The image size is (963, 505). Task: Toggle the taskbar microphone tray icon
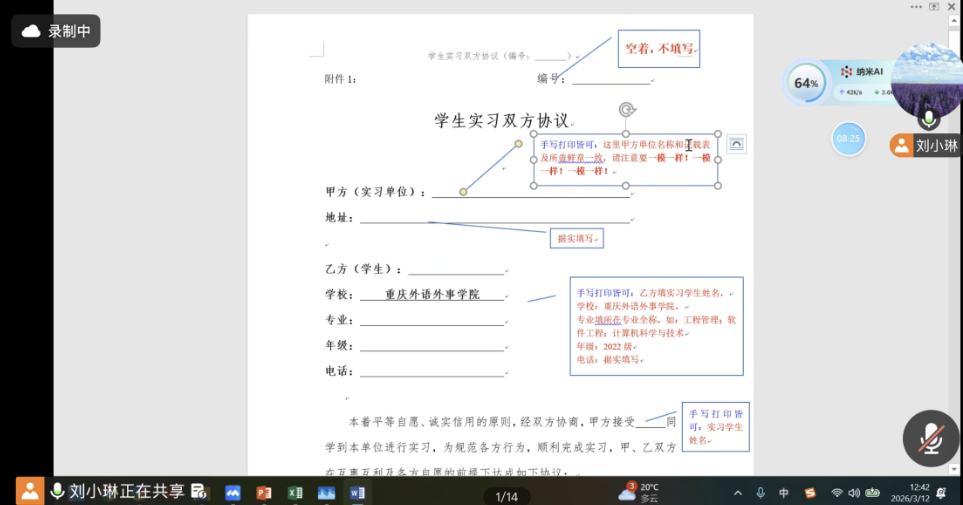click(x=760, y=493)
